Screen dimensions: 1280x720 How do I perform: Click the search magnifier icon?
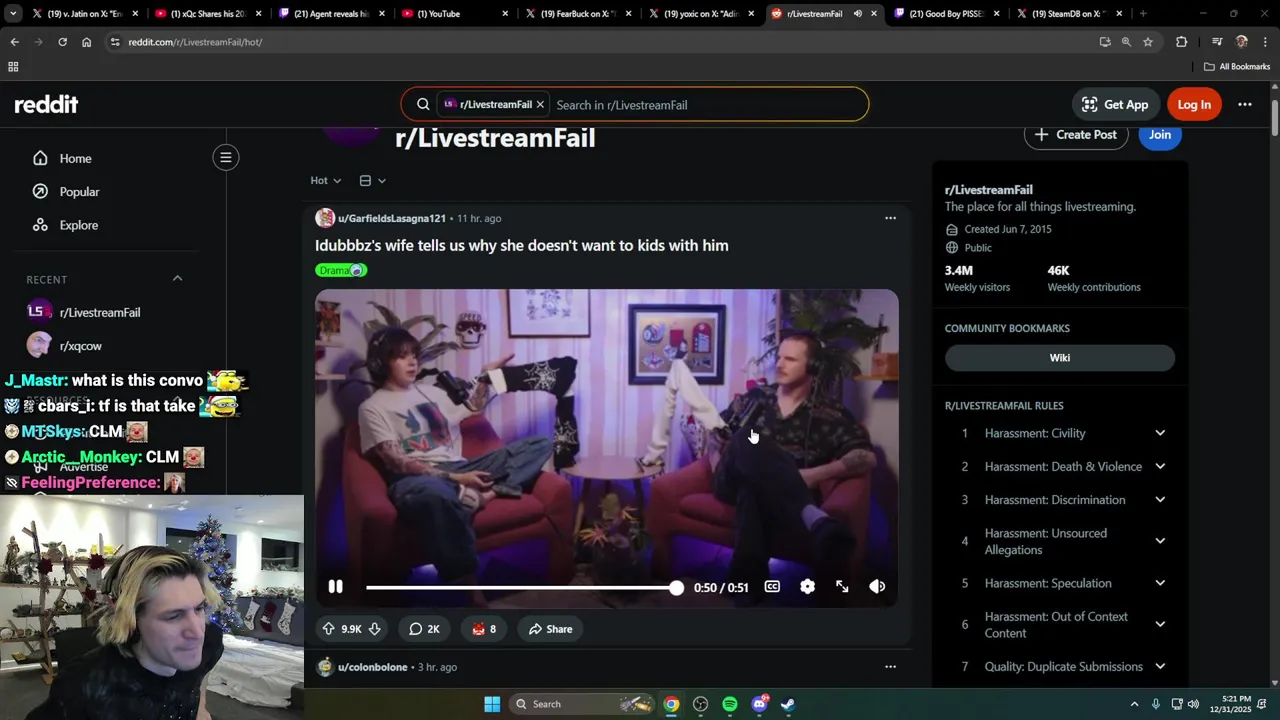click(423, 104)
